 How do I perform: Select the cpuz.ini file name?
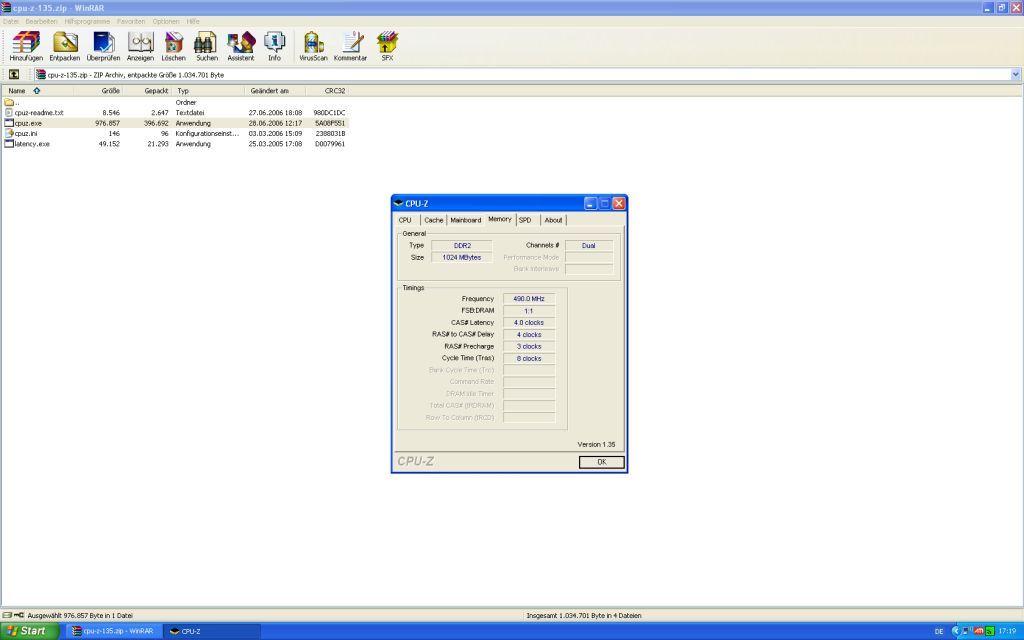point(26,133)
